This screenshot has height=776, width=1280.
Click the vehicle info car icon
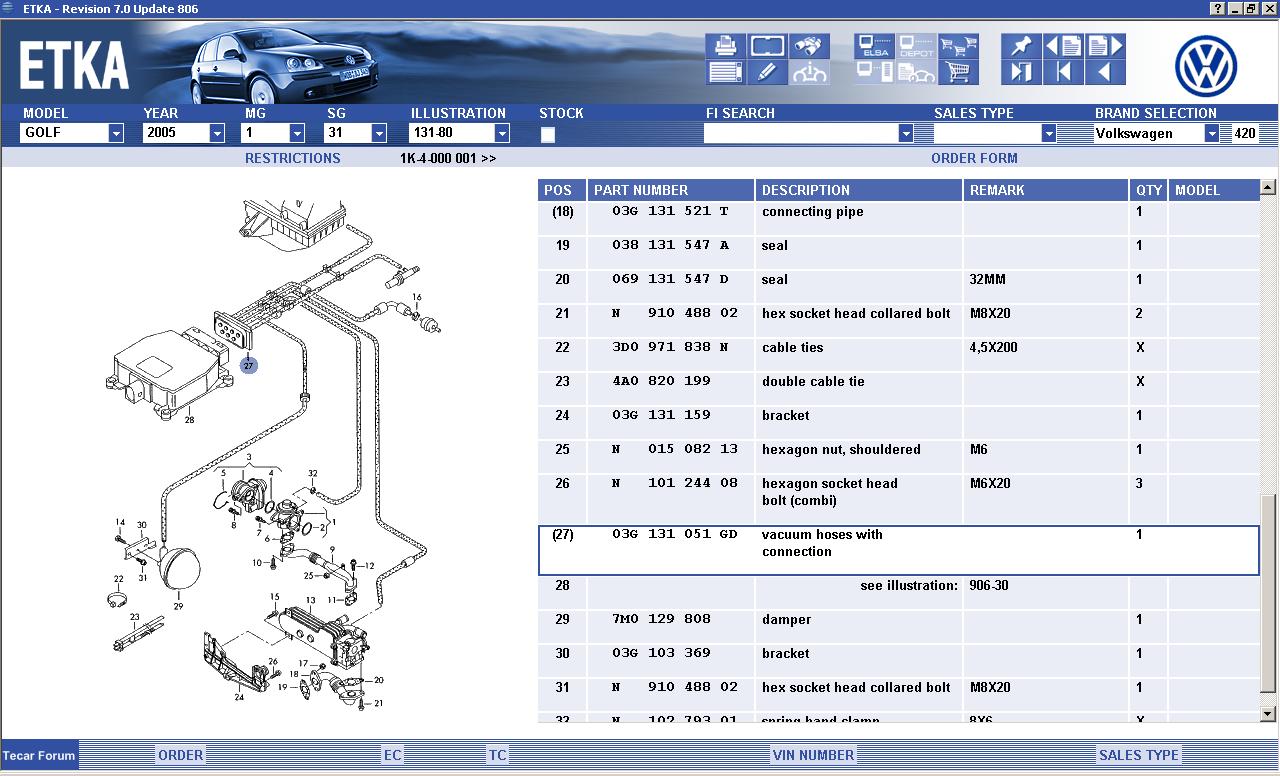pos(808,72)
